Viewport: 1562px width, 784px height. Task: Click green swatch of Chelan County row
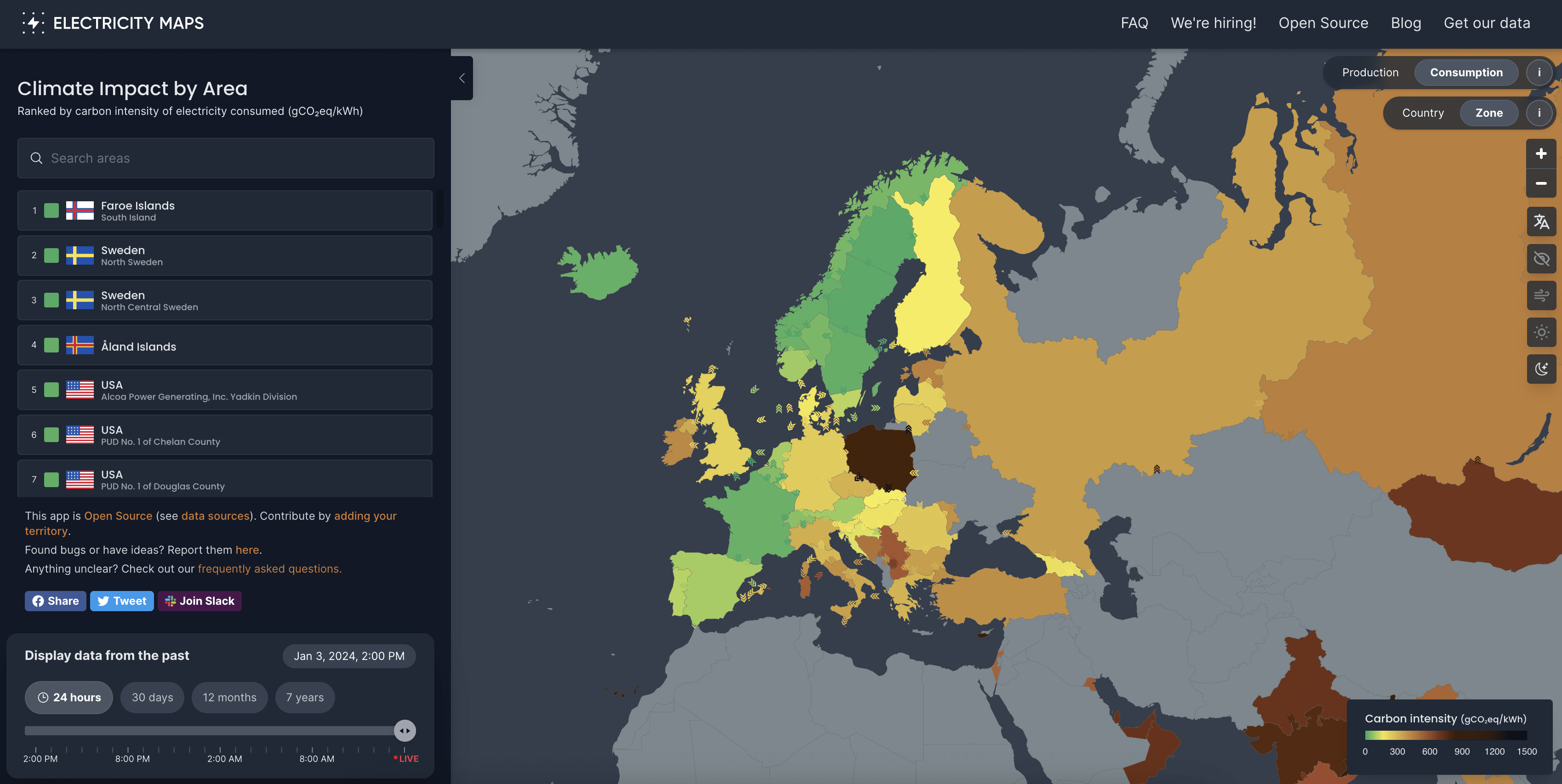coord(51,435)
